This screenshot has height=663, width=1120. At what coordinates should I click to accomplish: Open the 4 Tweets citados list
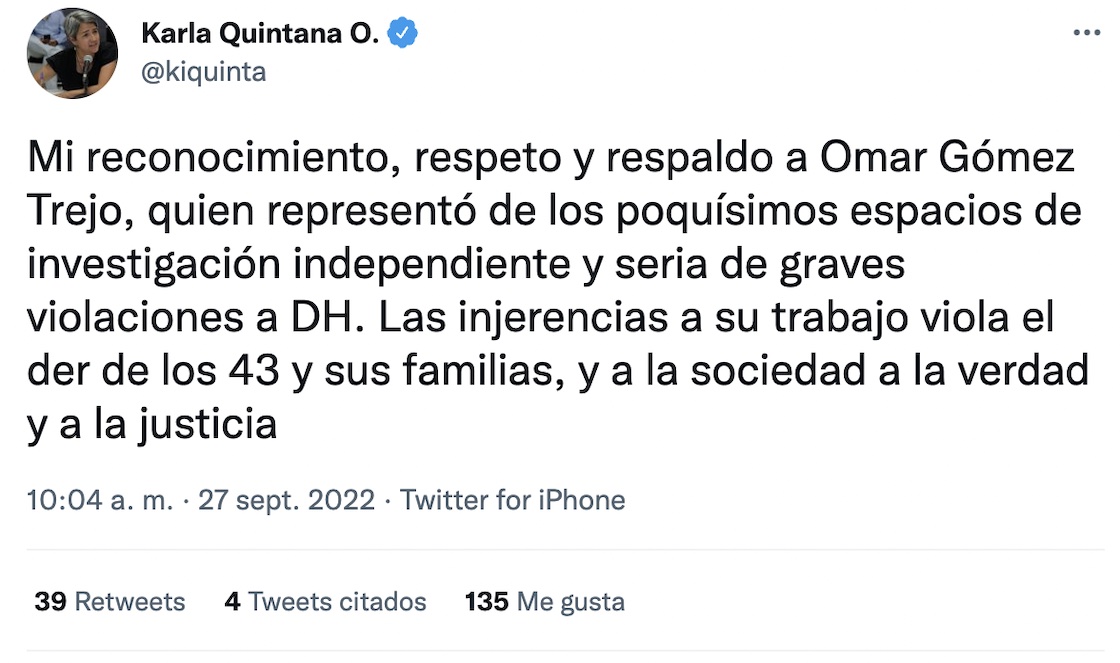[x=325, y=601]
